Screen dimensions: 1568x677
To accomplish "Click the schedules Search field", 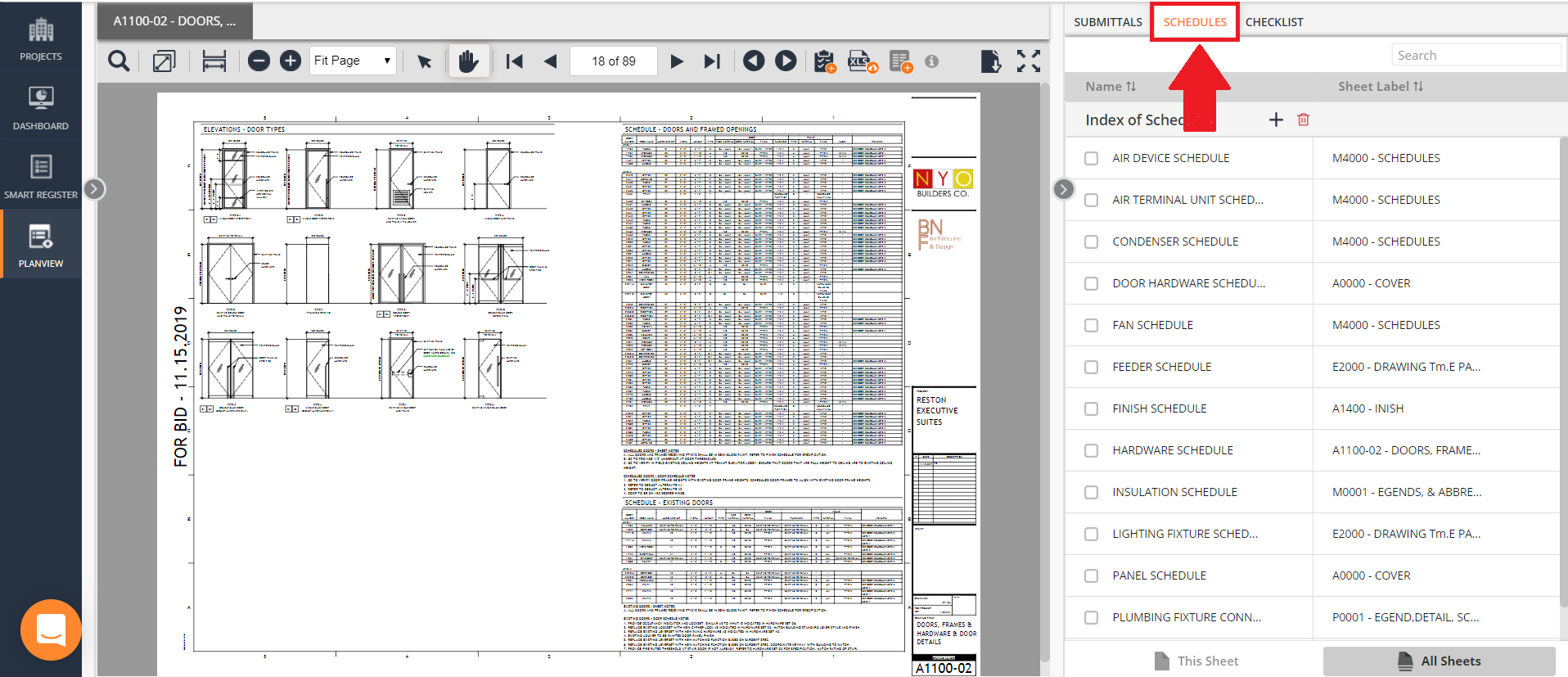I will 1476,55.
